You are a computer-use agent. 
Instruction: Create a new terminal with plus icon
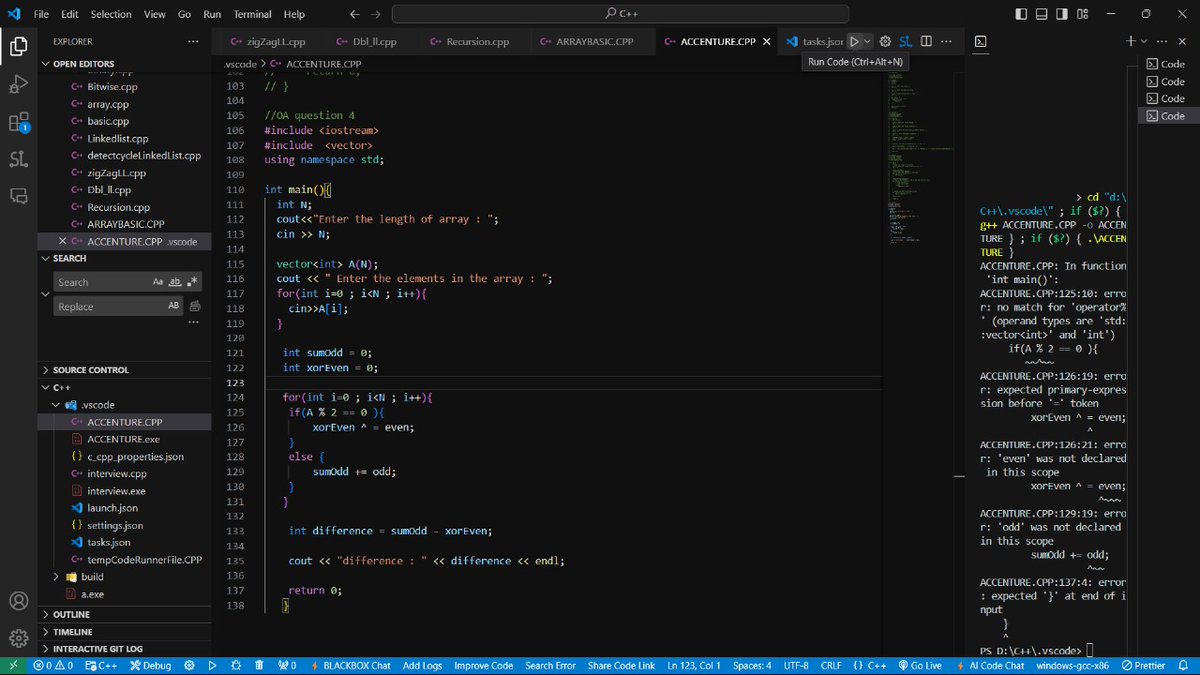(x=1130, y=41)
